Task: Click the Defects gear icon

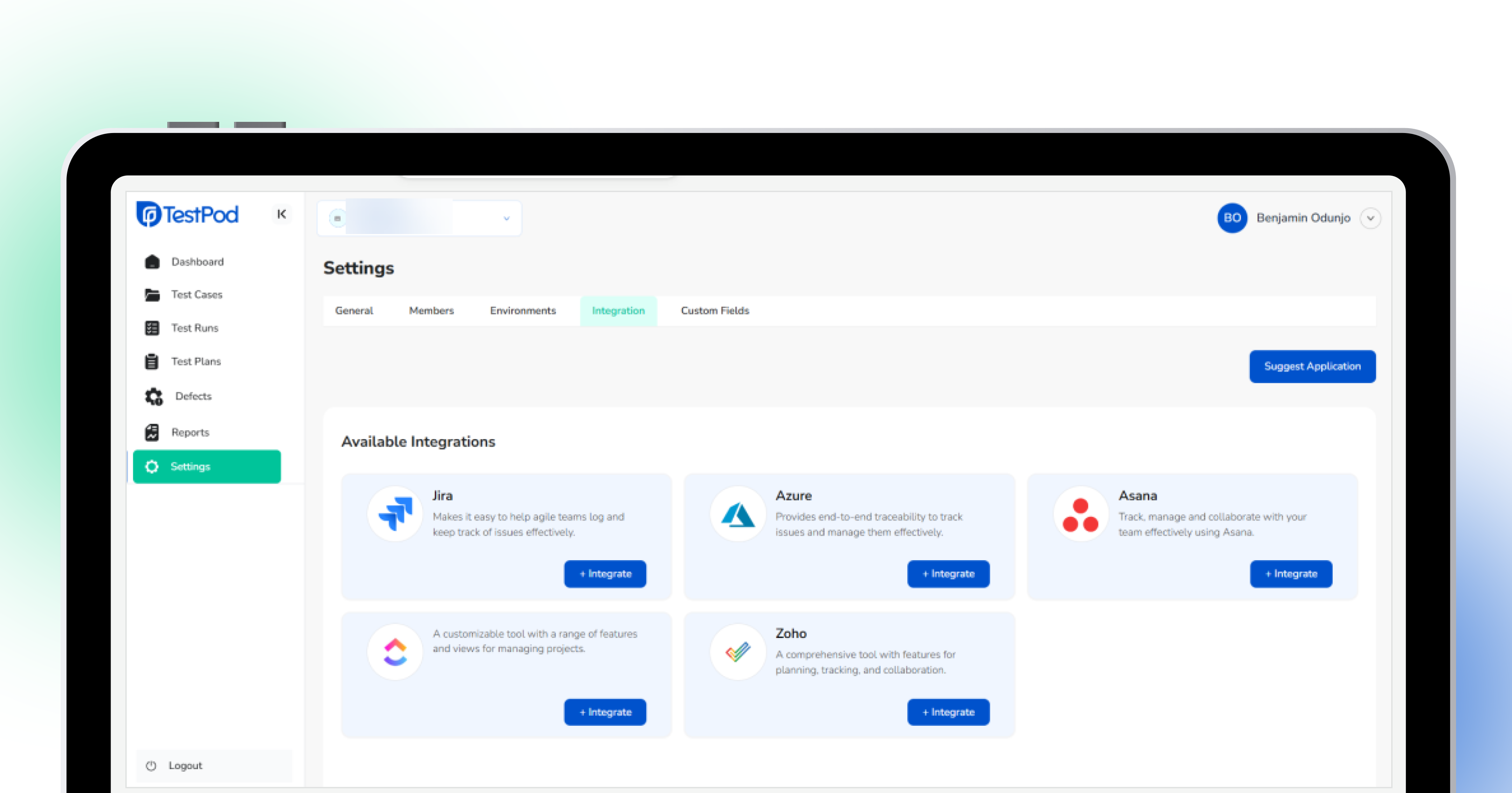Action: tap(154, 397)
